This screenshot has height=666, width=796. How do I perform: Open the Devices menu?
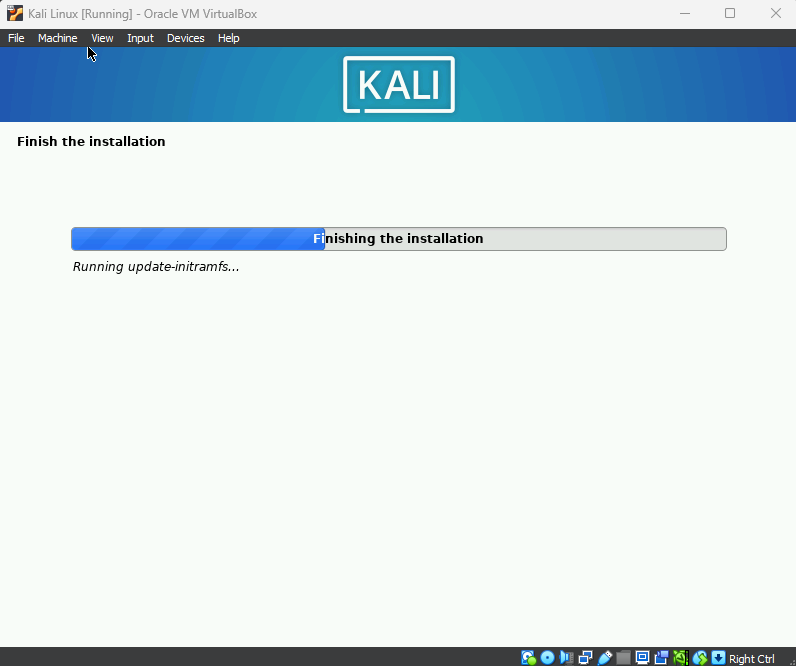pyautogui.click(x=185, y=38)
